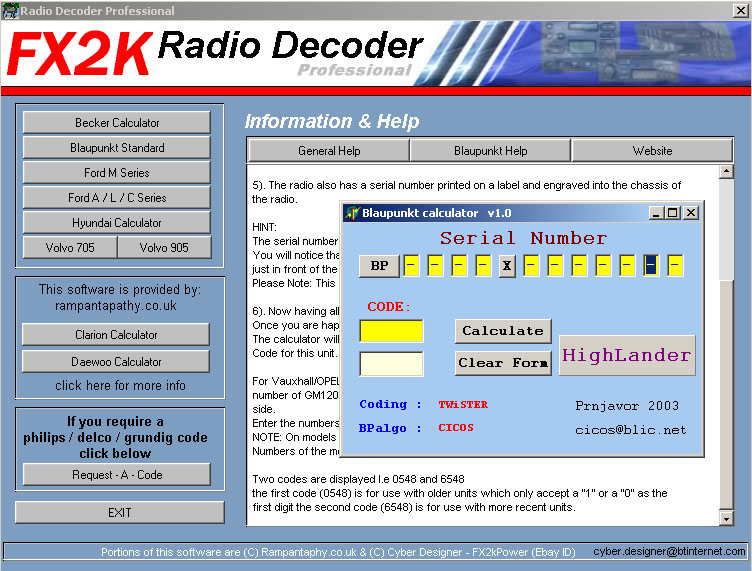
Task: Choose the Volvo 705 button
Action: coord(70,247)
